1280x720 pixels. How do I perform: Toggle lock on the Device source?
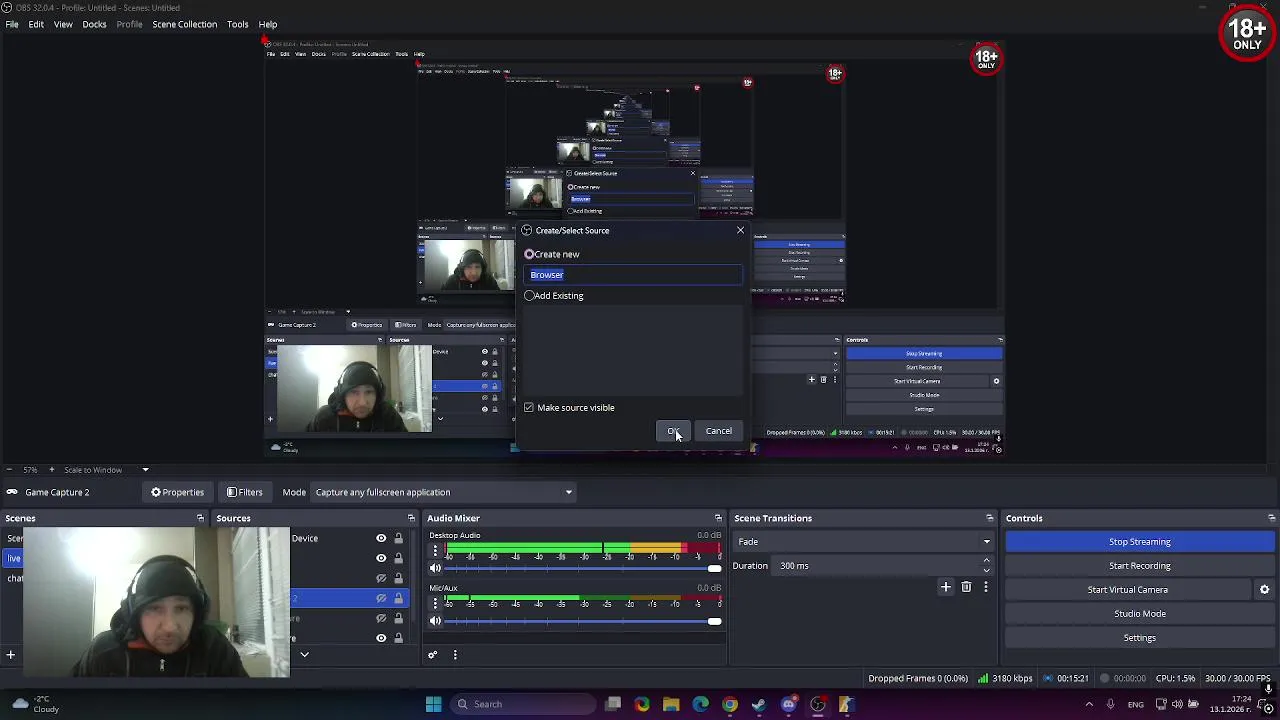398,539
